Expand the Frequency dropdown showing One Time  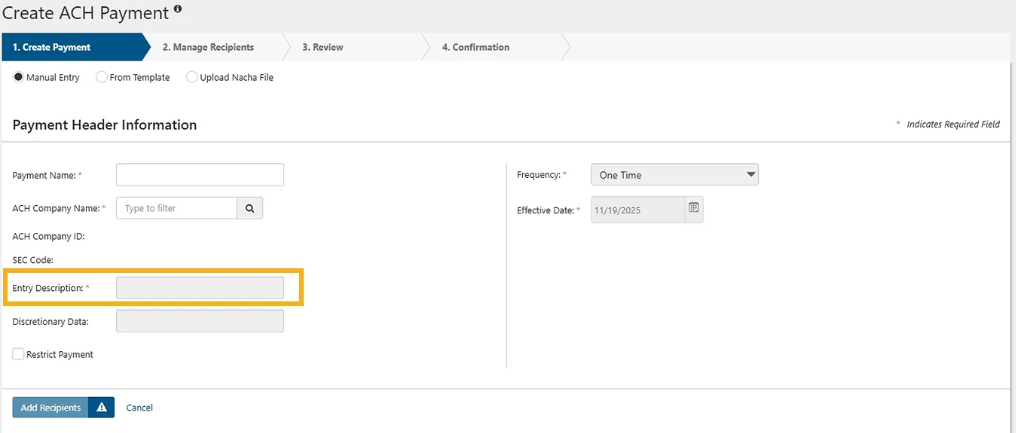[674, 175]
